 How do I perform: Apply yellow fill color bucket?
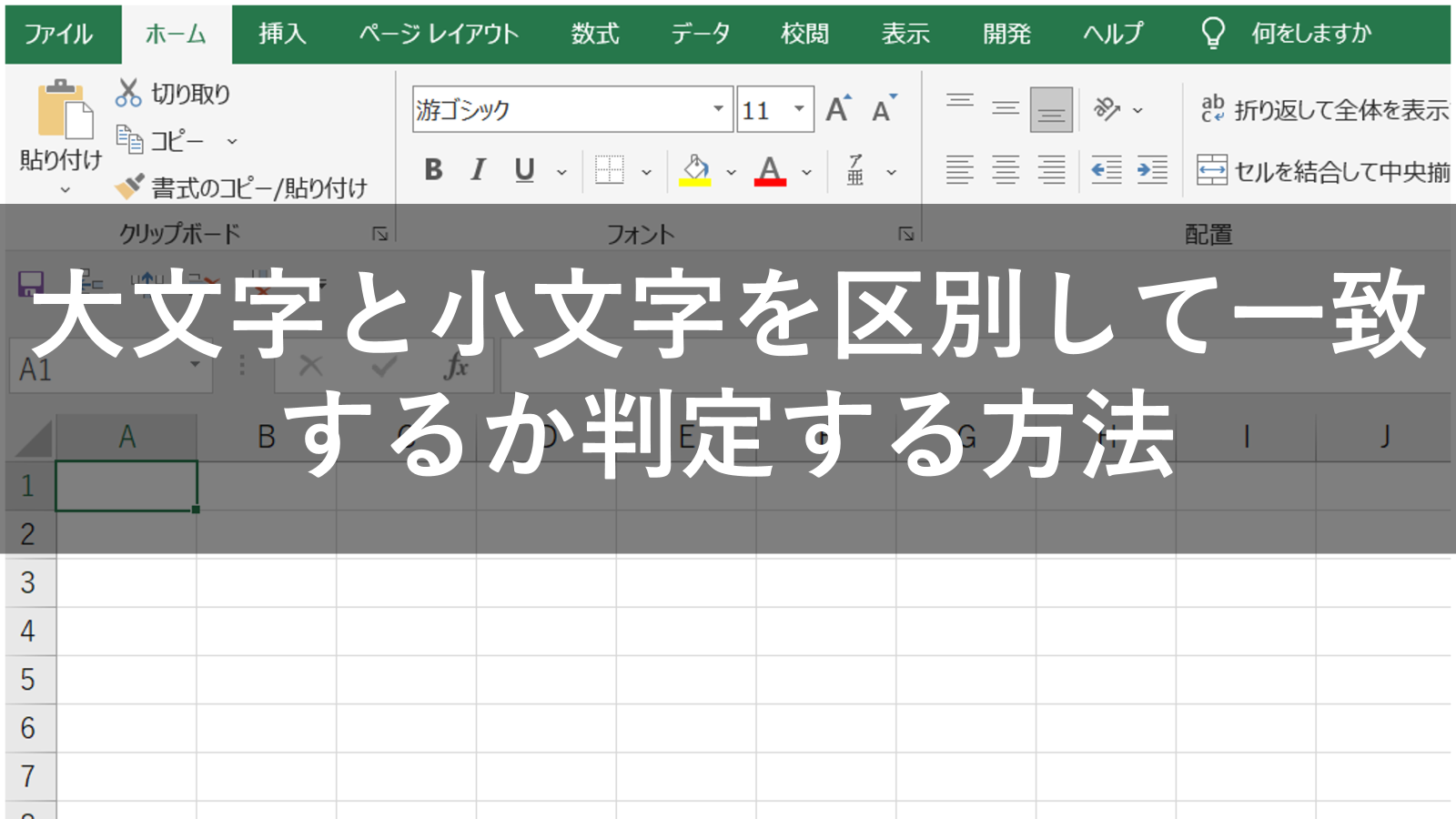coord(695,169)
